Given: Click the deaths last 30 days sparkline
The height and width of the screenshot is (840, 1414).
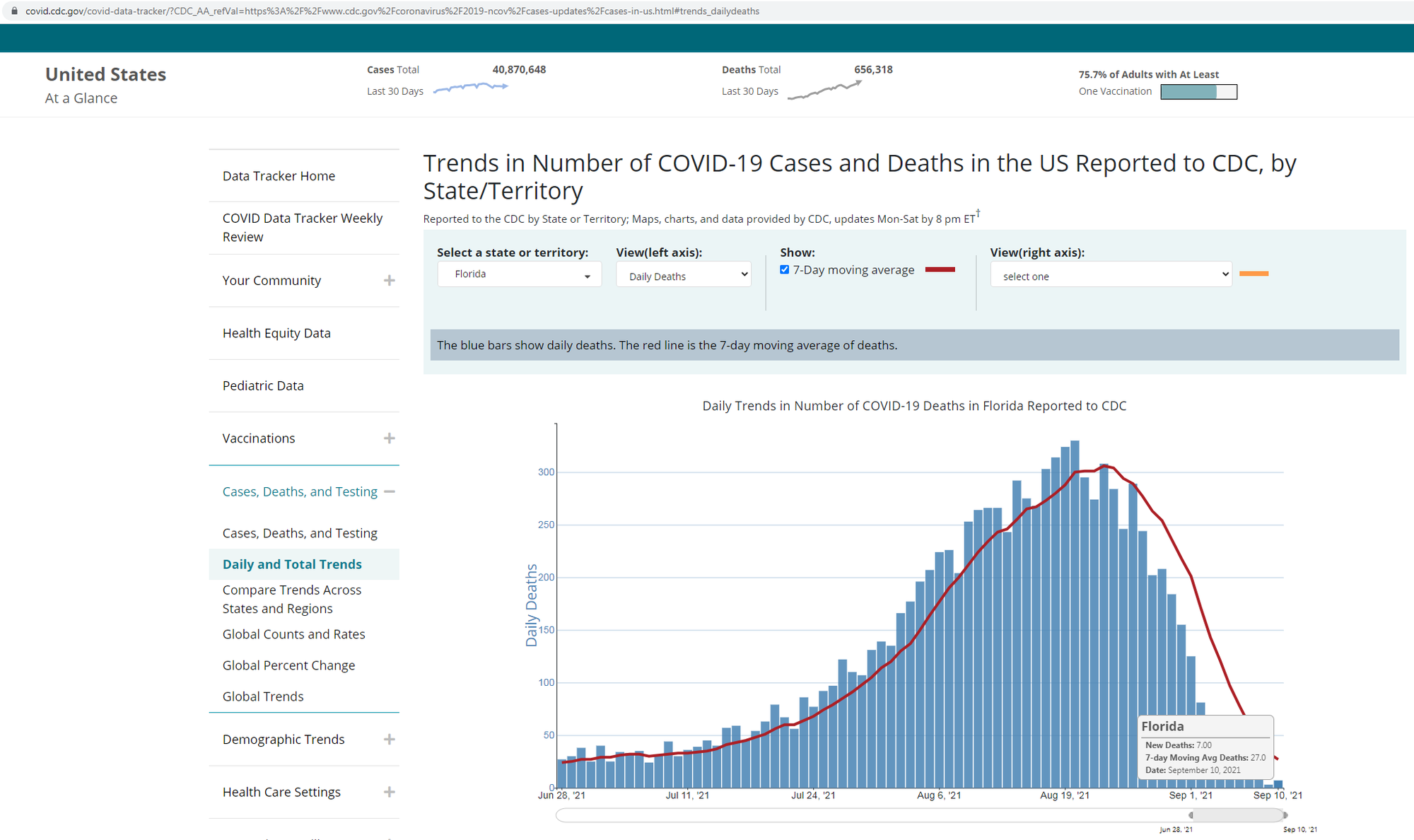Looking at the screenshot, I should 824,91.
